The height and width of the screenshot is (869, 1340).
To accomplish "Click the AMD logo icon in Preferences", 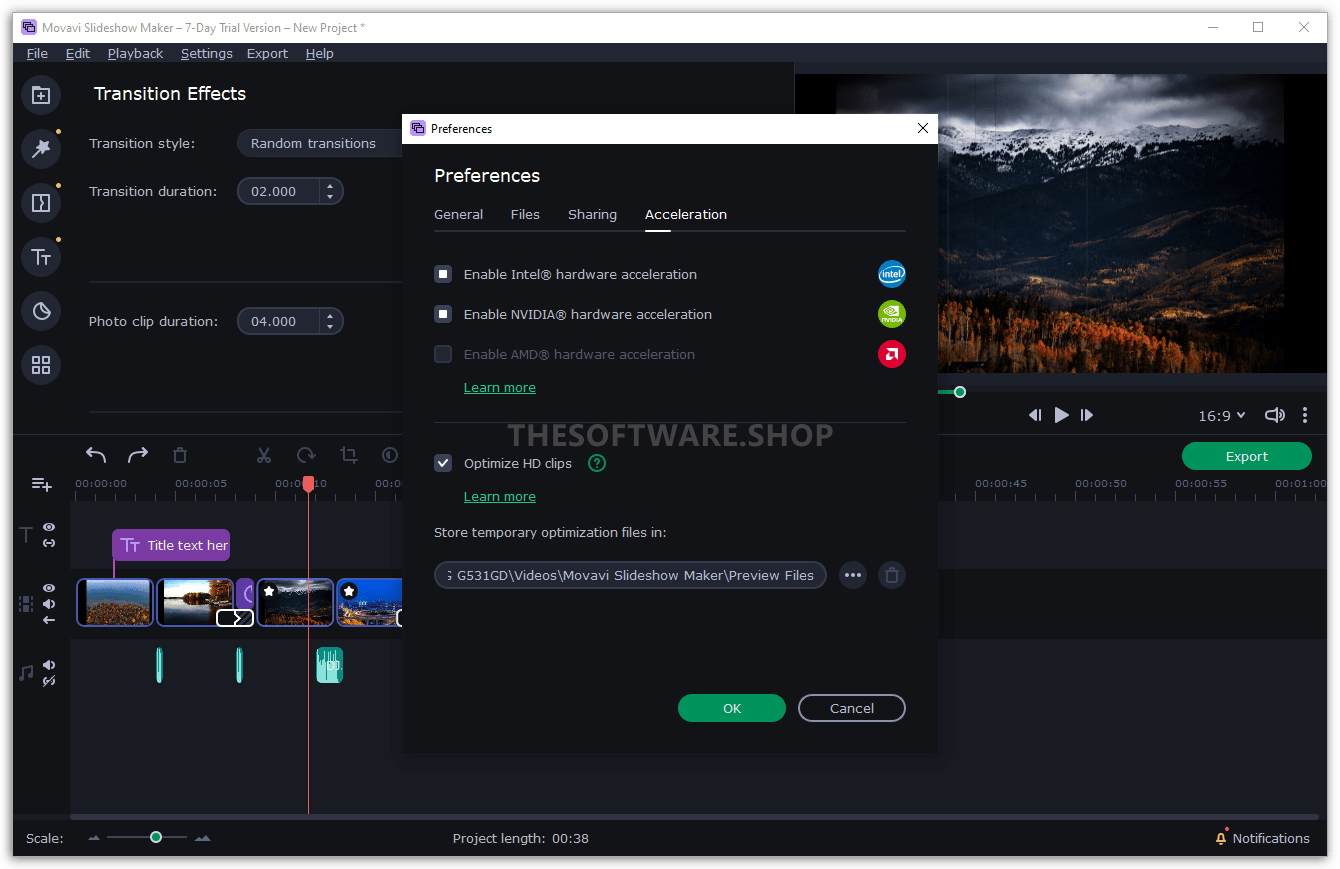I will pyautogui.click(x=892, y=354).
